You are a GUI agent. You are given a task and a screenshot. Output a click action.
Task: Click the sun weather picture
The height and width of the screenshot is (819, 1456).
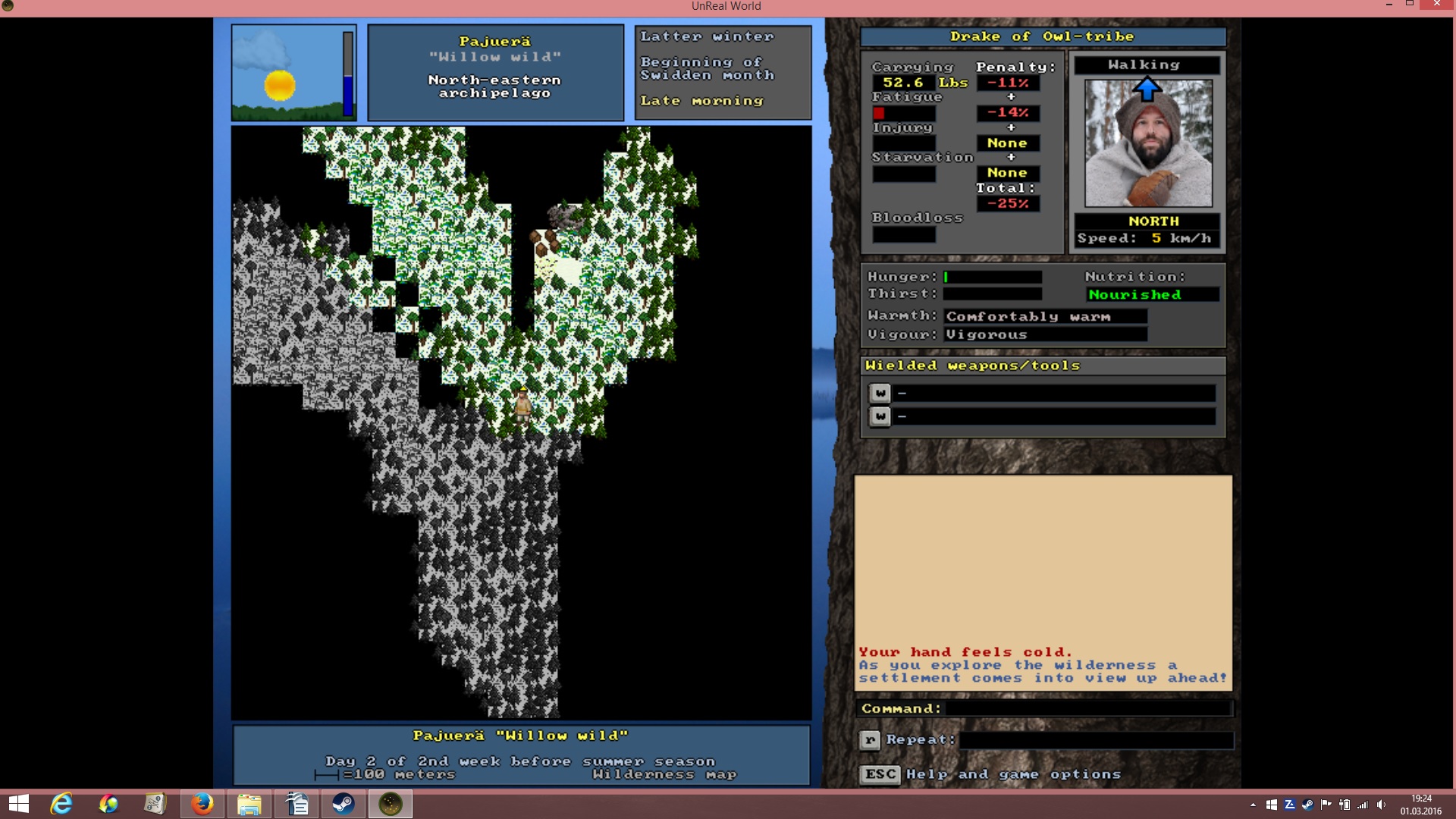280,85
